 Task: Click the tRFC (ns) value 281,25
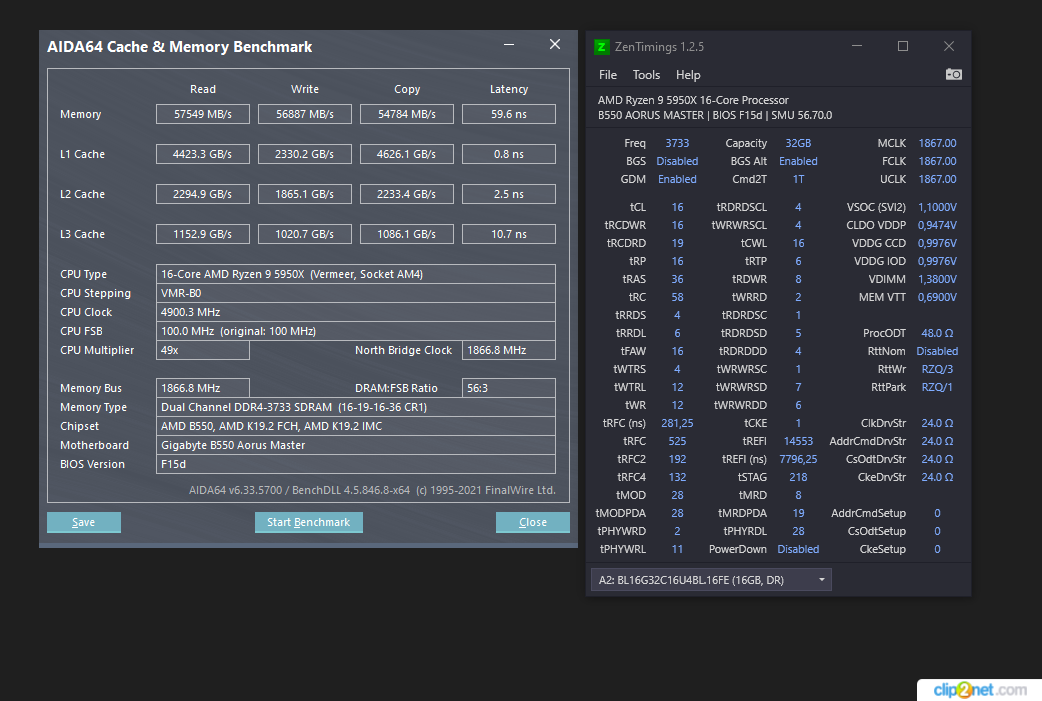[x=677, y=423]
